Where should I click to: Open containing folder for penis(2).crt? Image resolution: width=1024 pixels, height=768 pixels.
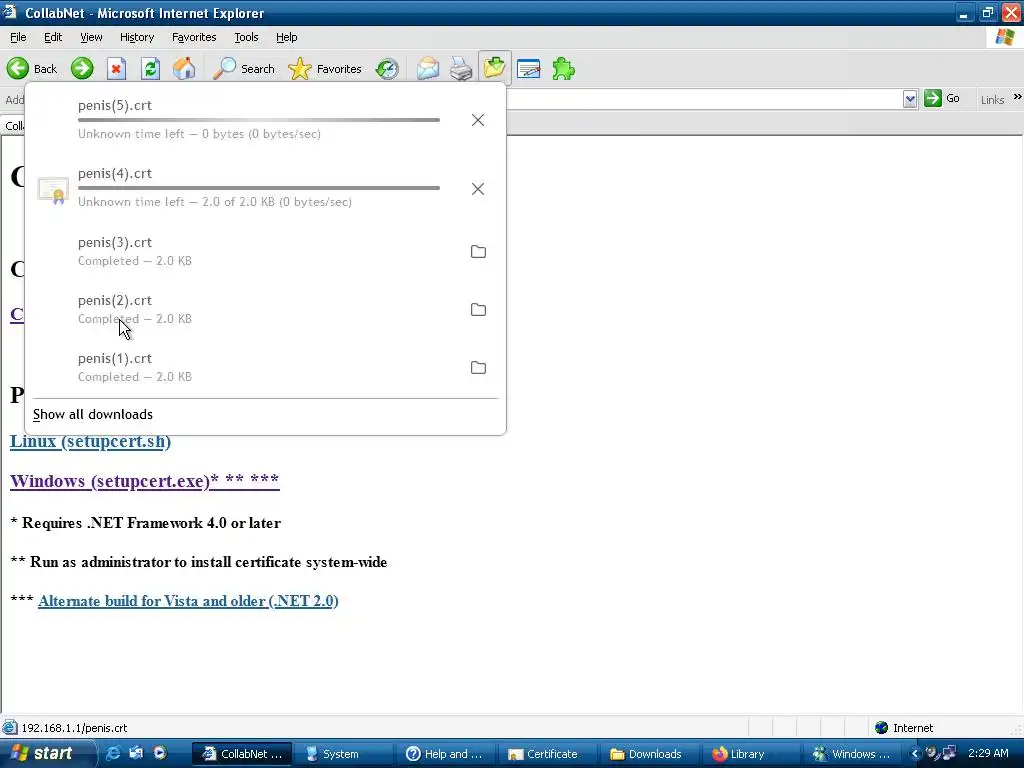(478, 310)
